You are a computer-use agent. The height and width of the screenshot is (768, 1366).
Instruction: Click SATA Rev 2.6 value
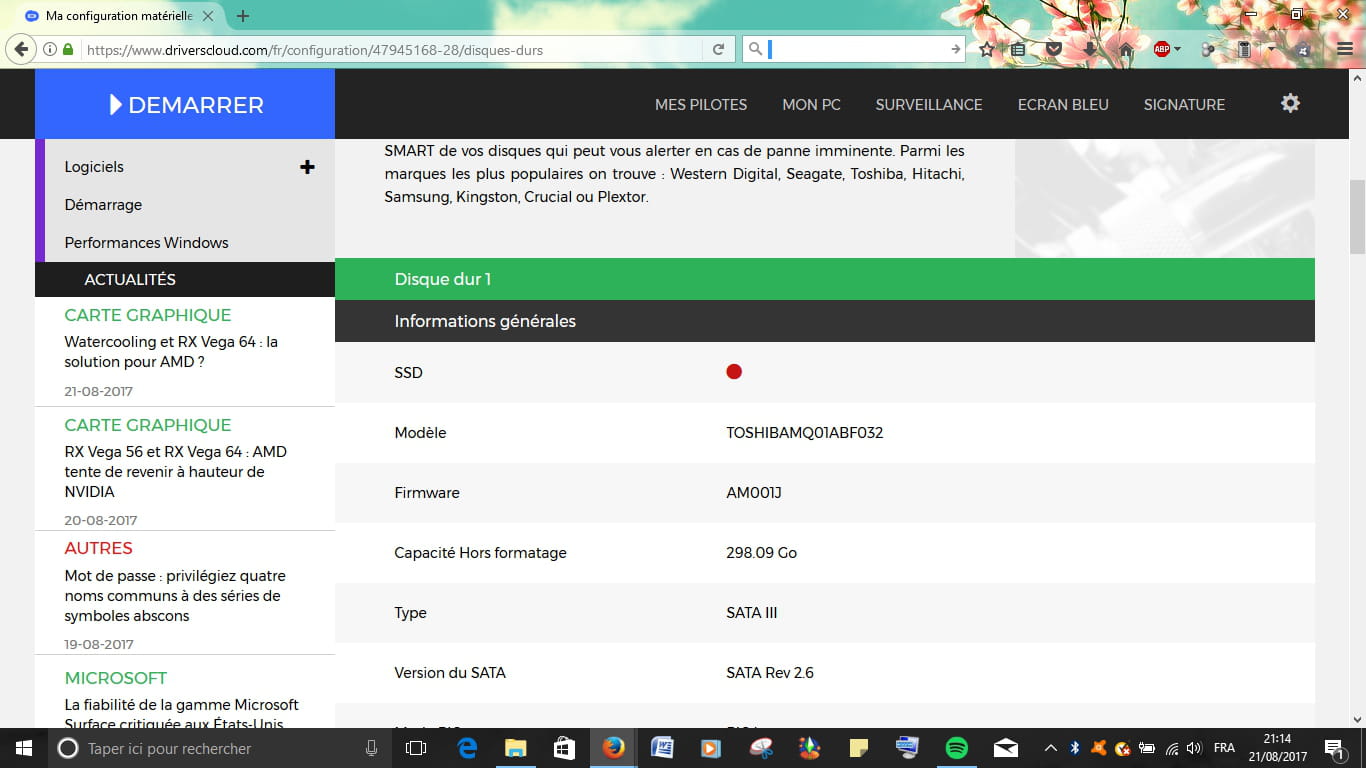click(770, 673)
